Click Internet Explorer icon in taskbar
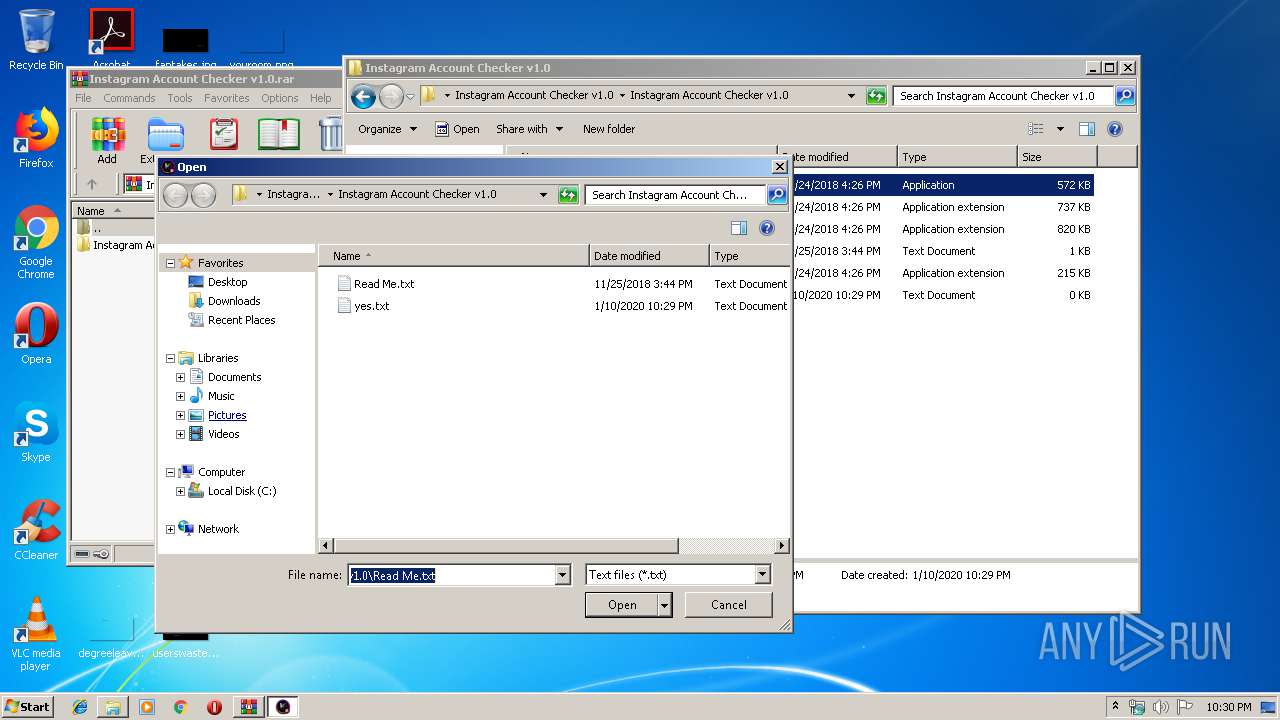The height and width of the screenshot is (720, 1280). (80, 707)
